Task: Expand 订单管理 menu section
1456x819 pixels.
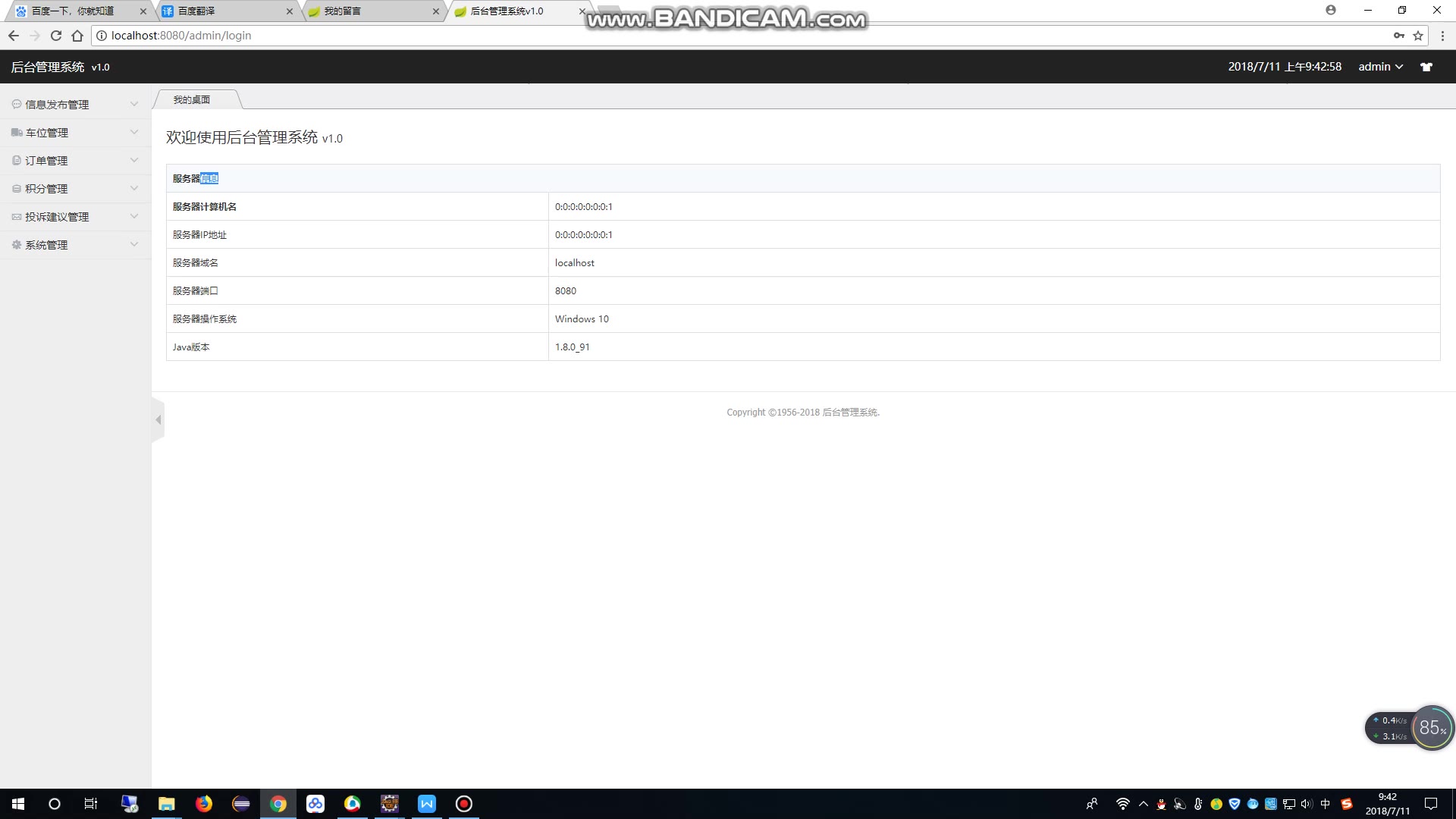Action: click(47, 161)
